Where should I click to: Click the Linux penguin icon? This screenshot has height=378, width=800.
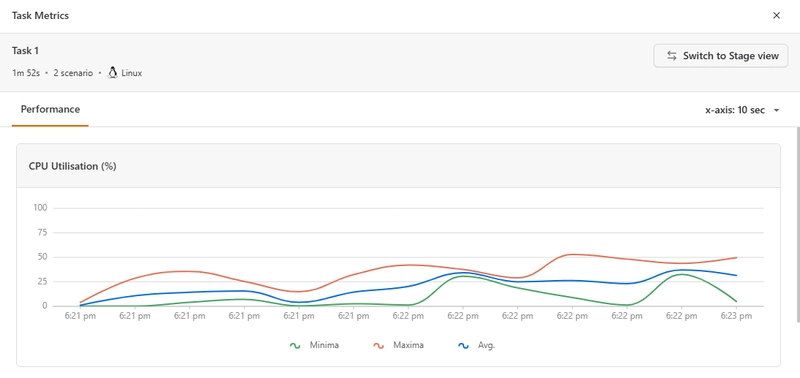pos(113,73)
